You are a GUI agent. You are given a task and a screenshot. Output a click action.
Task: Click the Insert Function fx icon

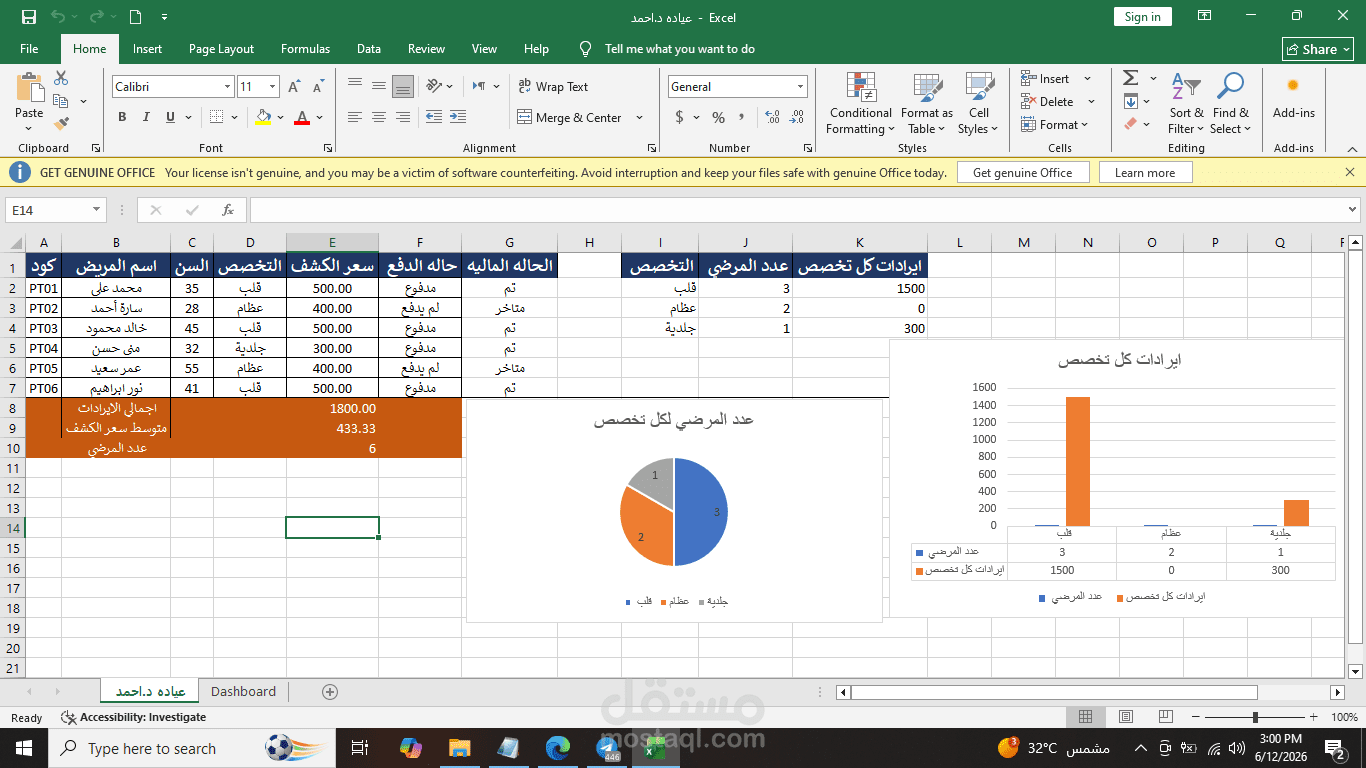point(228,210)
